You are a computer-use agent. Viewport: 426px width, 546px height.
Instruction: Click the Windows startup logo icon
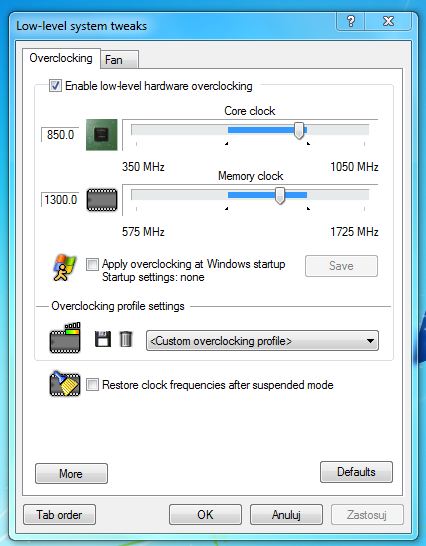tap(64, 267)
